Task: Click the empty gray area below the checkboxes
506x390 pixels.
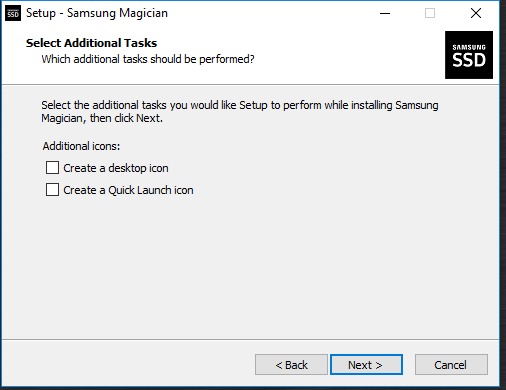Action: pos(250,267)
